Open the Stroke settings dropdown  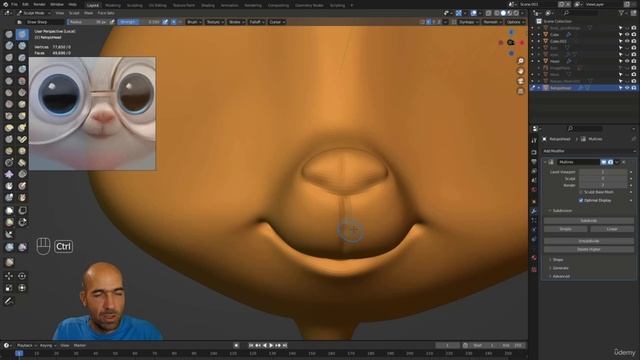[236, 22]
